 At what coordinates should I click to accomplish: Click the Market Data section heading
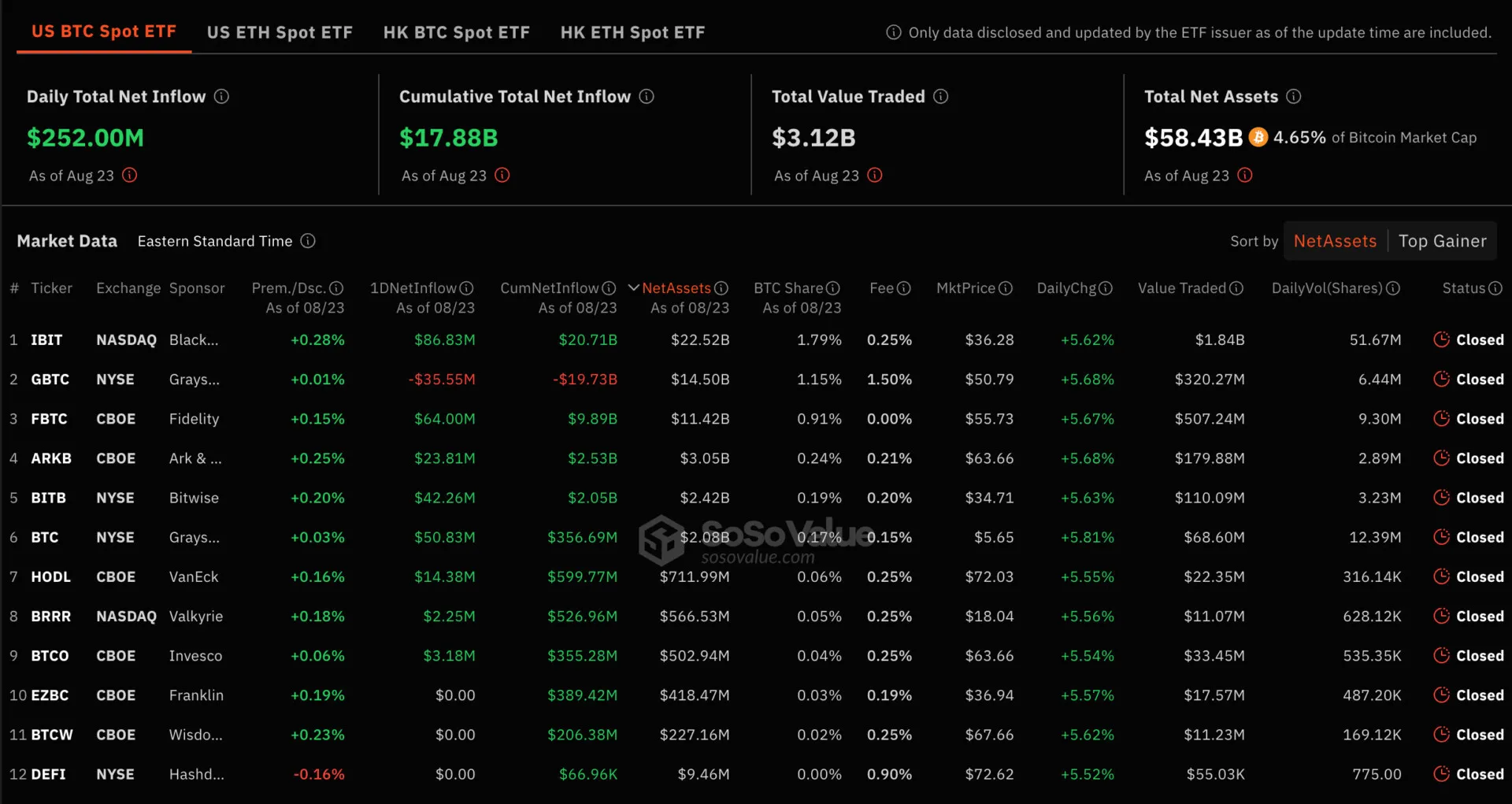(x=67, y=241)
